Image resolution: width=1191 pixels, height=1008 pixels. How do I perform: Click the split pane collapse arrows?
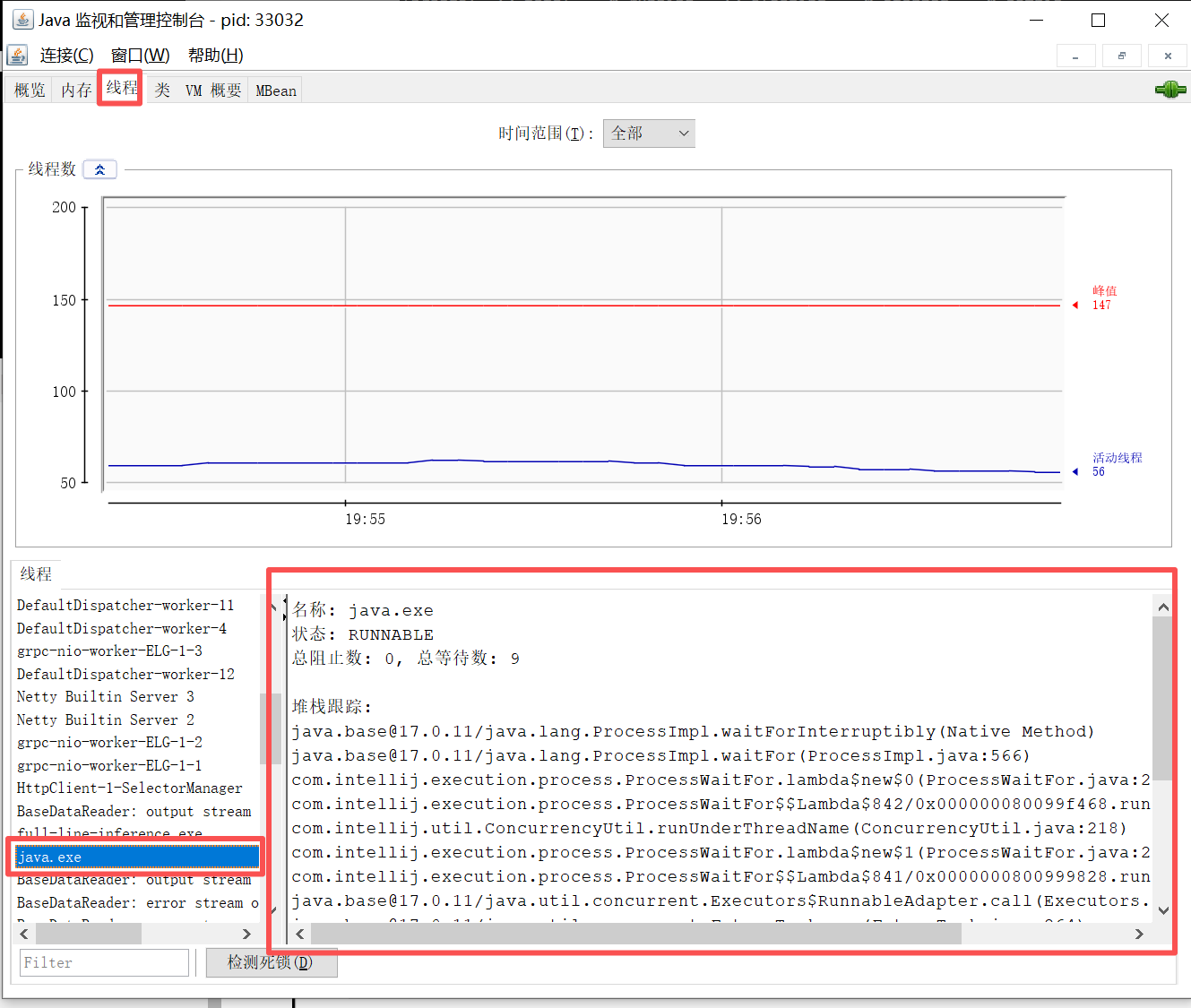285,607
